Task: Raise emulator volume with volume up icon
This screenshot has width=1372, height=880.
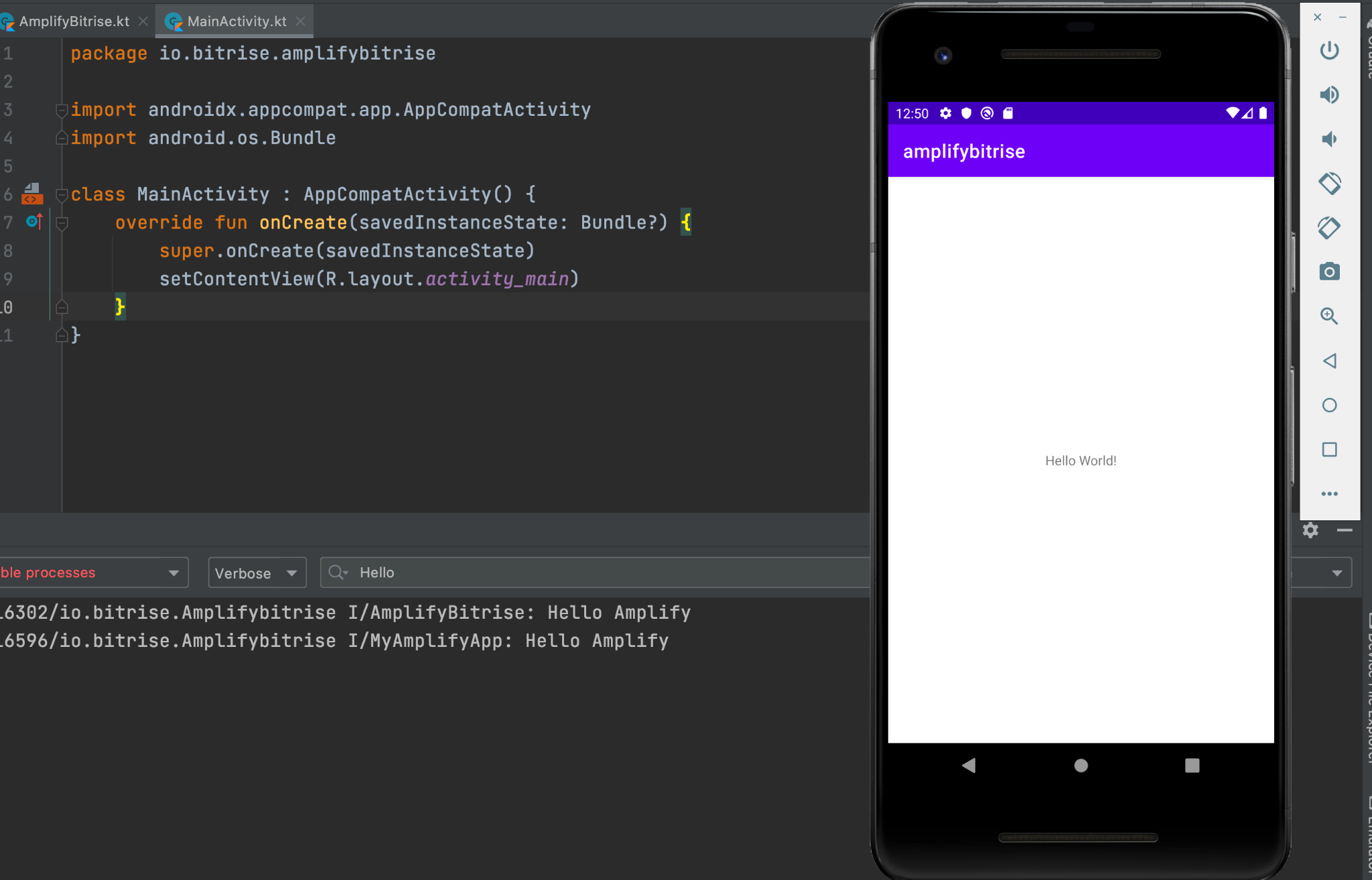Action: click(x=1329, y=95)
